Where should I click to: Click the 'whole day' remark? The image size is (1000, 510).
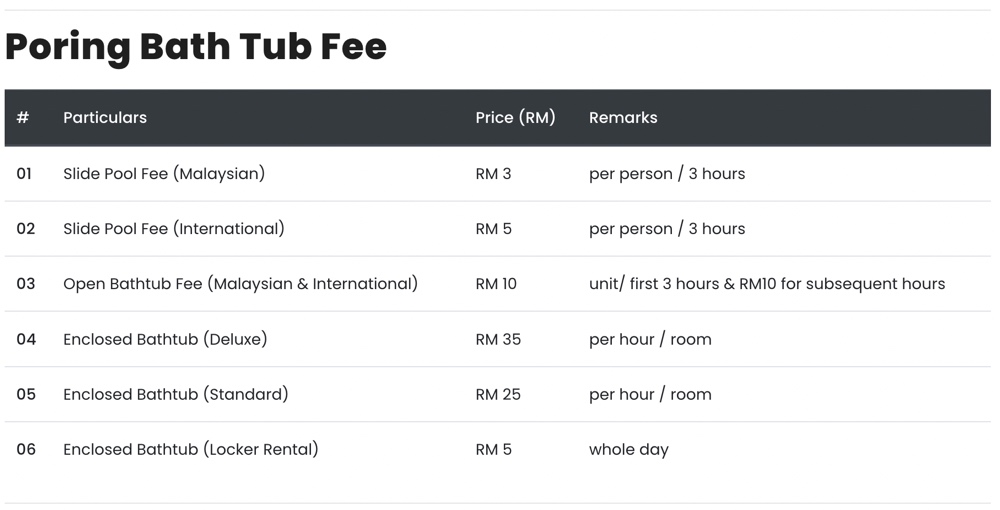coord(629,449)
